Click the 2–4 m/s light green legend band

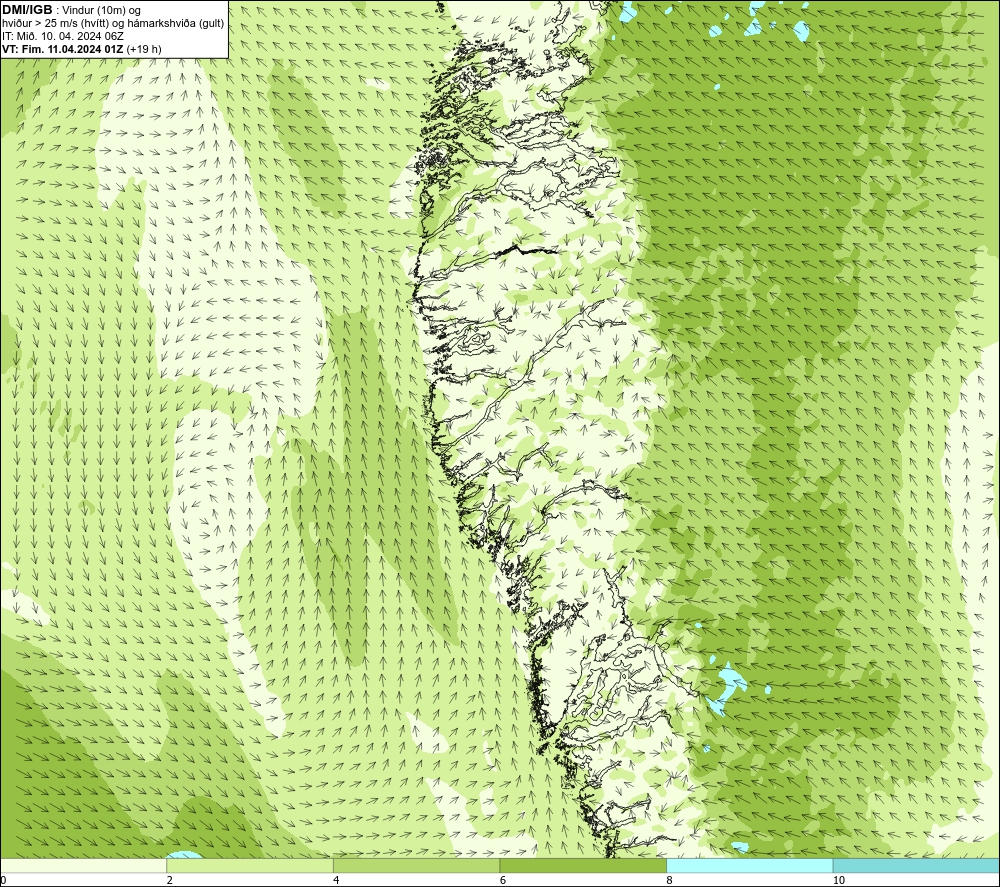[250, 865]
